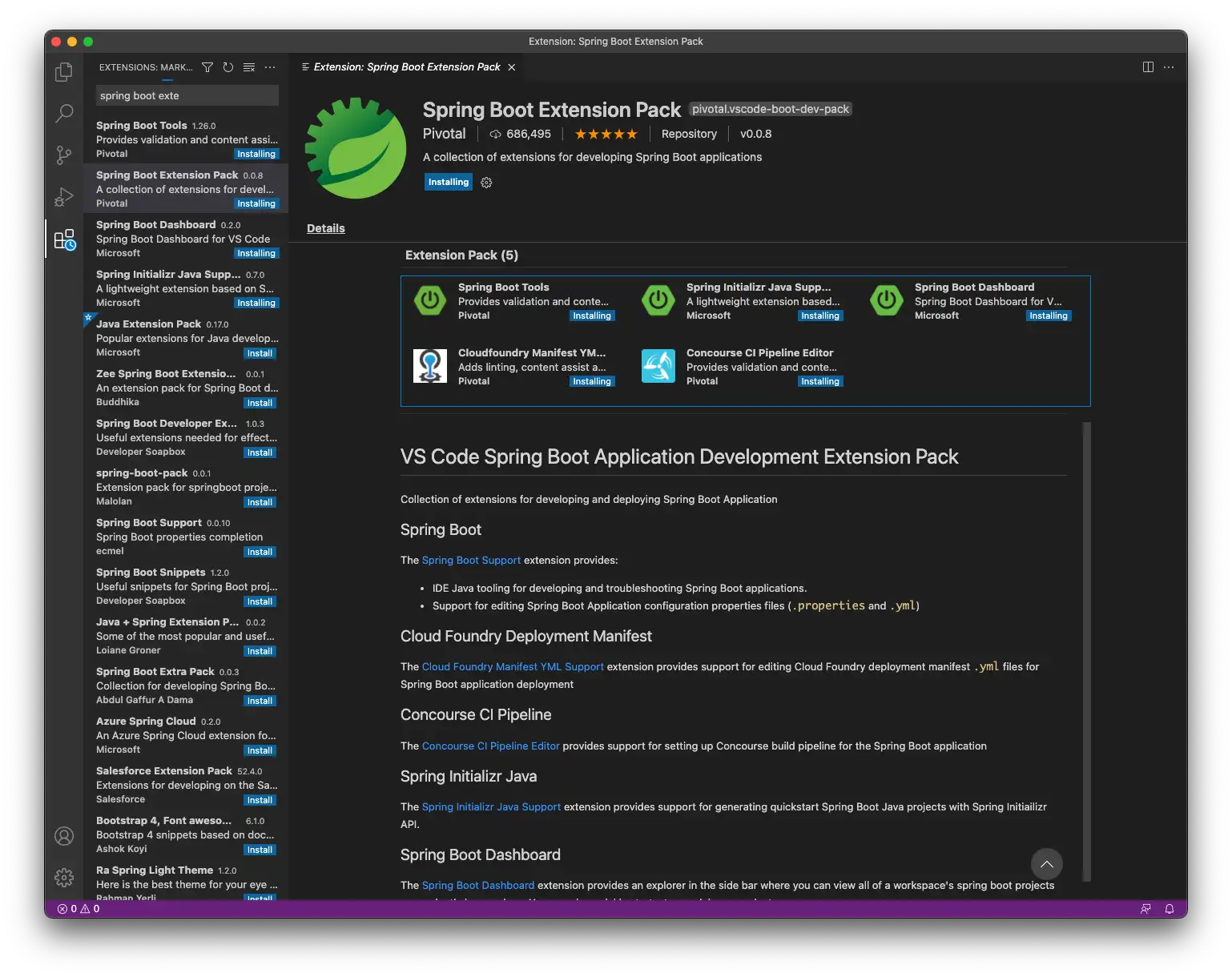
Task: Install Salesforce Extension Pack
Action: pos(260,800)
